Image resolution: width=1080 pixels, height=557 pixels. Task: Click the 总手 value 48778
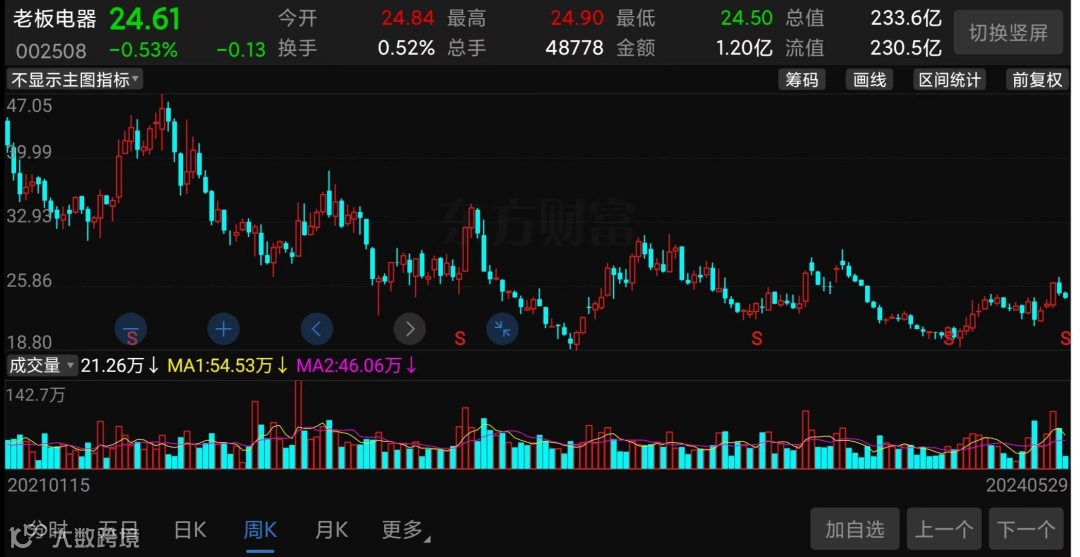tap(574, 48)
